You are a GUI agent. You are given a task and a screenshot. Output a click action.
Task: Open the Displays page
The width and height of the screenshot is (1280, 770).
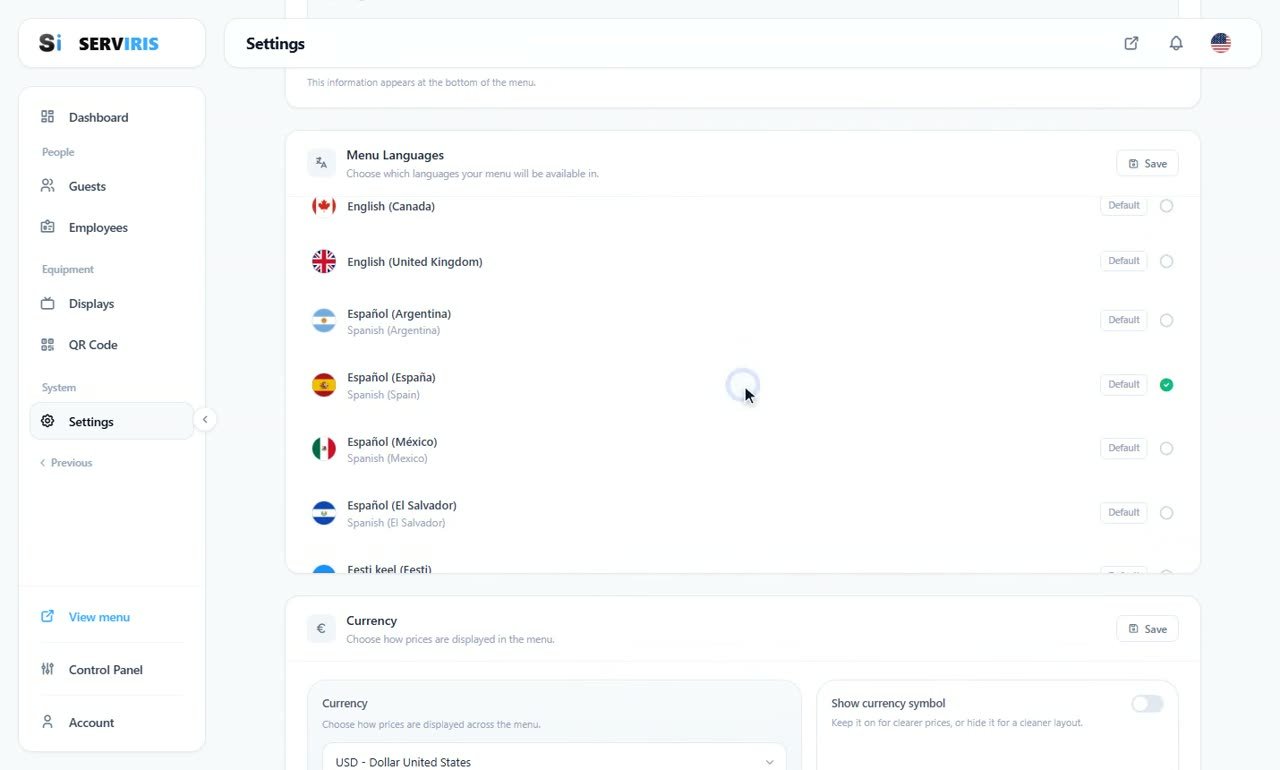click(x=112, y=303)
